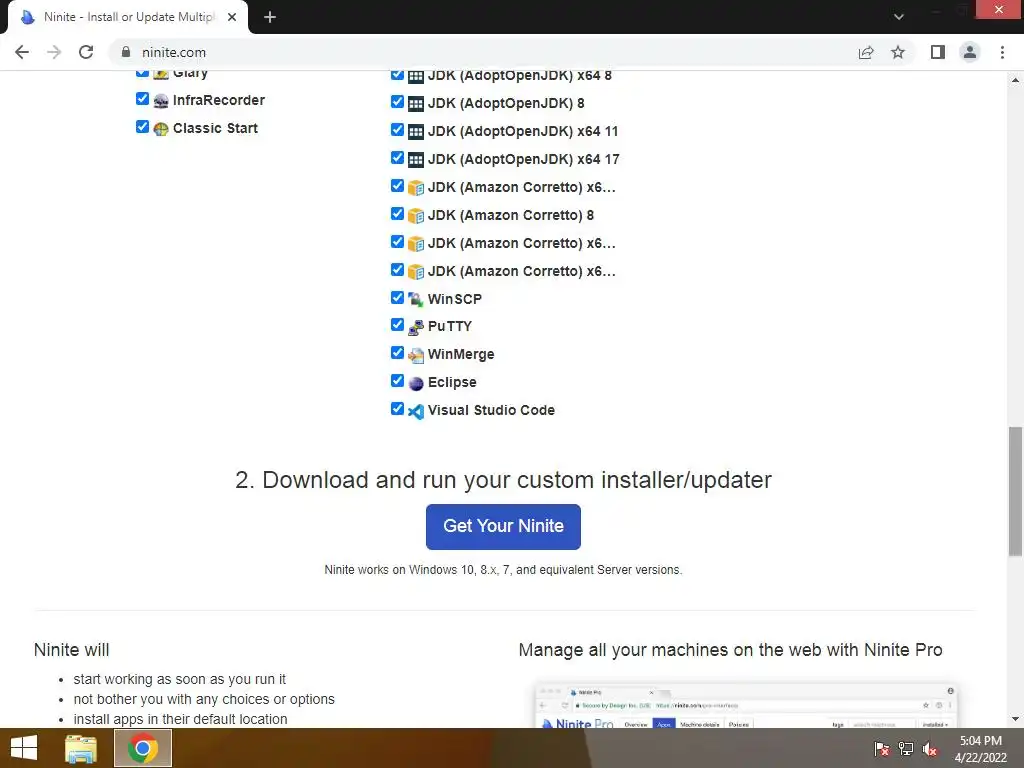
Task: Click the Eclipse app icon
Action: [416, 383]
